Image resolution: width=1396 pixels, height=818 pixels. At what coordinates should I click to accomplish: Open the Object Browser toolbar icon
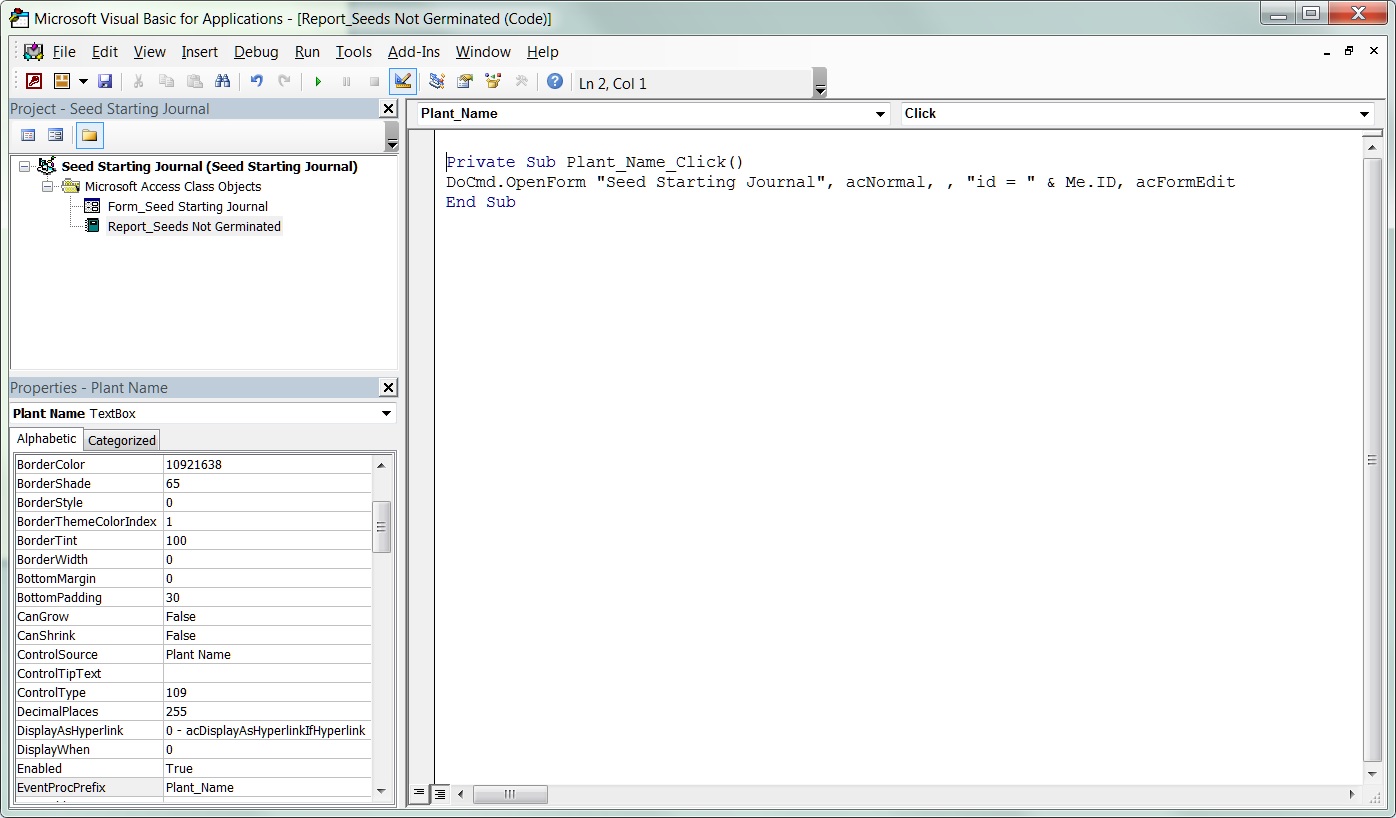493,82
